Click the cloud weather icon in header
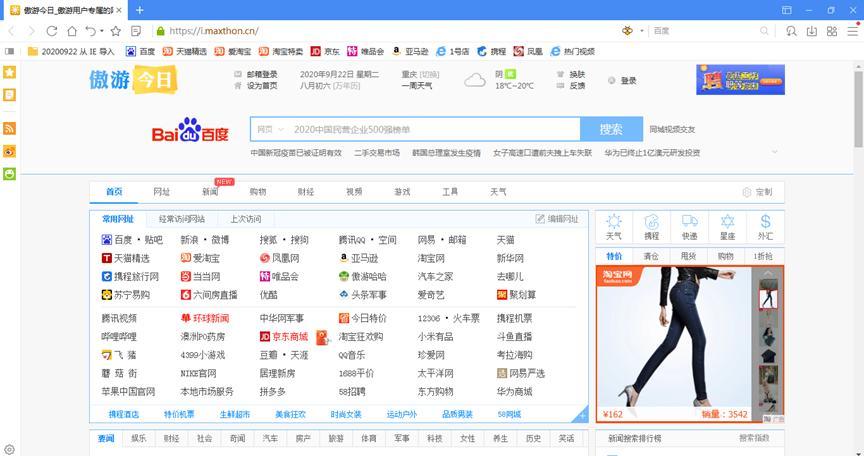The width and height of the screenshot is (864, 456). (x=474, y=81)
